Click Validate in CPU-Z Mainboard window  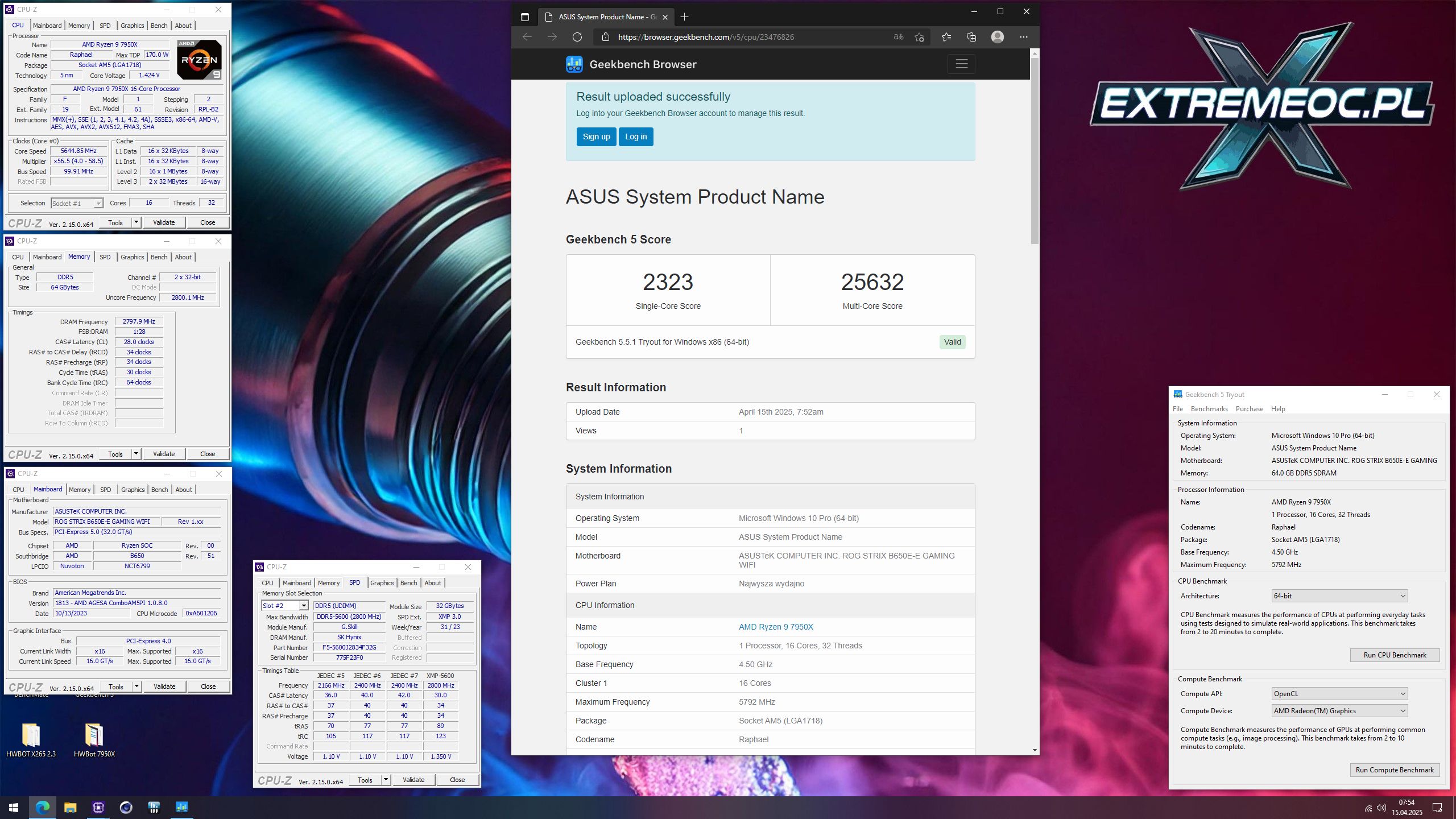(x=164, y=686)
